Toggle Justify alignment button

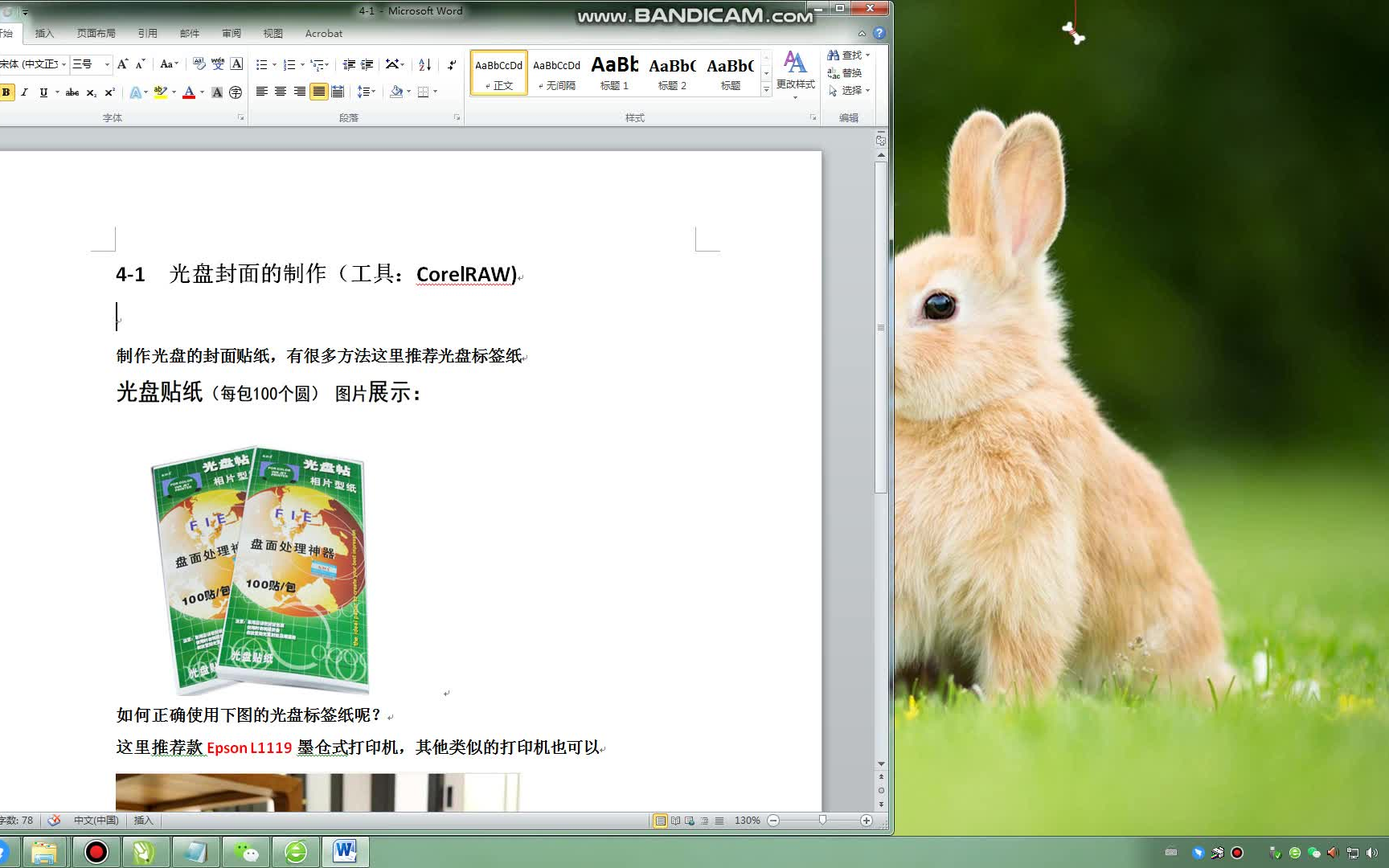click(x=319, y=92)
